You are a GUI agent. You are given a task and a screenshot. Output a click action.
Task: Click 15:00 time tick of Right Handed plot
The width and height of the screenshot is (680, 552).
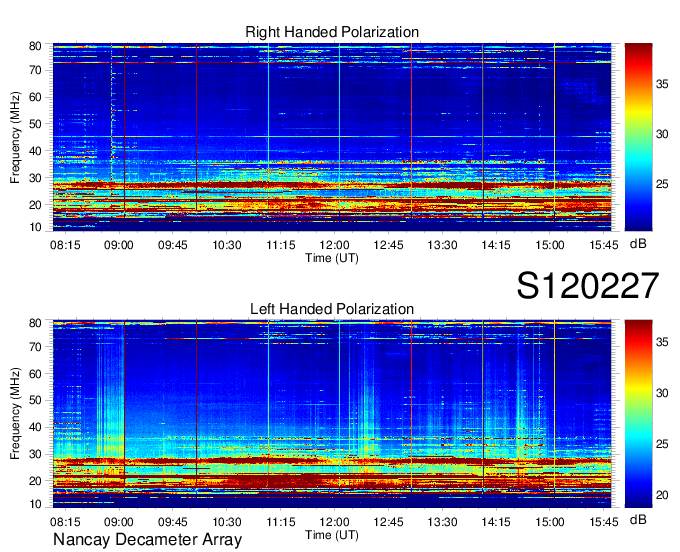pos(550,245)
